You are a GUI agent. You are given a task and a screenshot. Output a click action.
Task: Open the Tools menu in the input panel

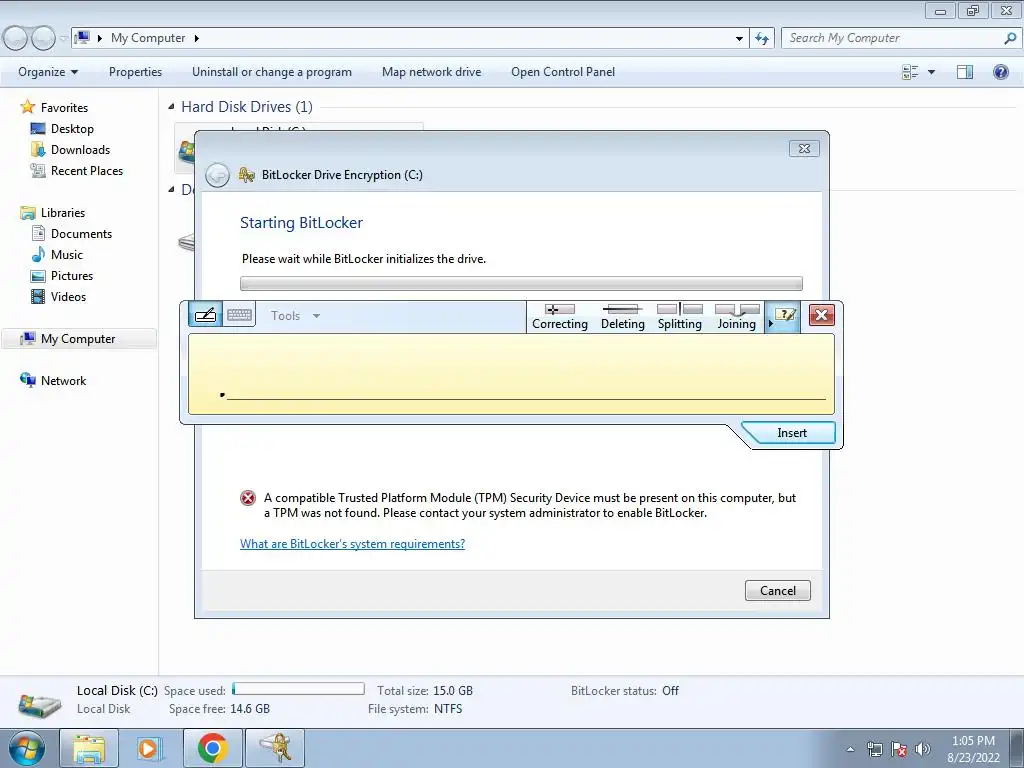[x=295, y=316]
